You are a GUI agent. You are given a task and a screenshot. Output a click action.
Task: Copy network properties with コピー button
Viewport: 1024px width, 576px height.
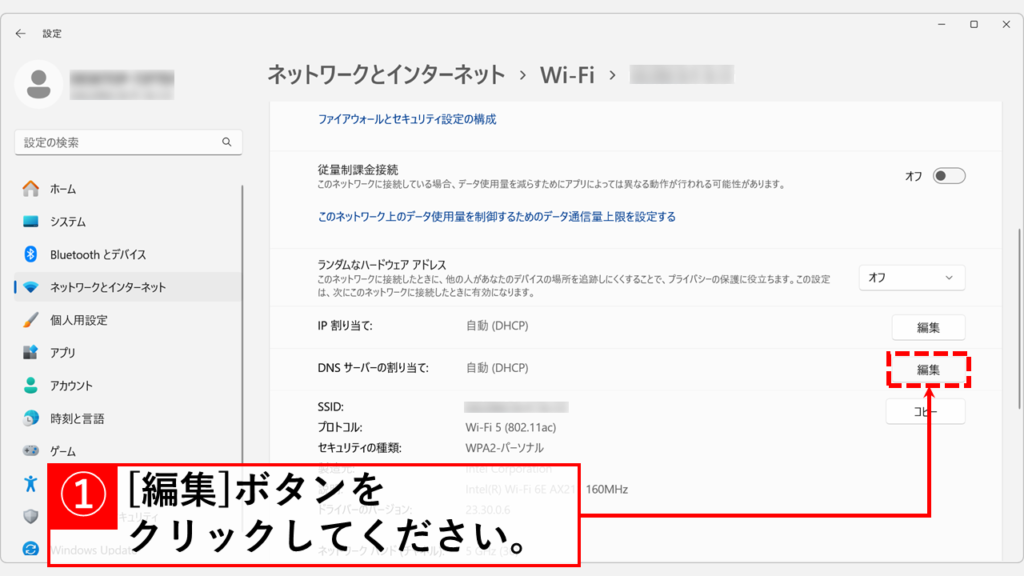[925, 411]
